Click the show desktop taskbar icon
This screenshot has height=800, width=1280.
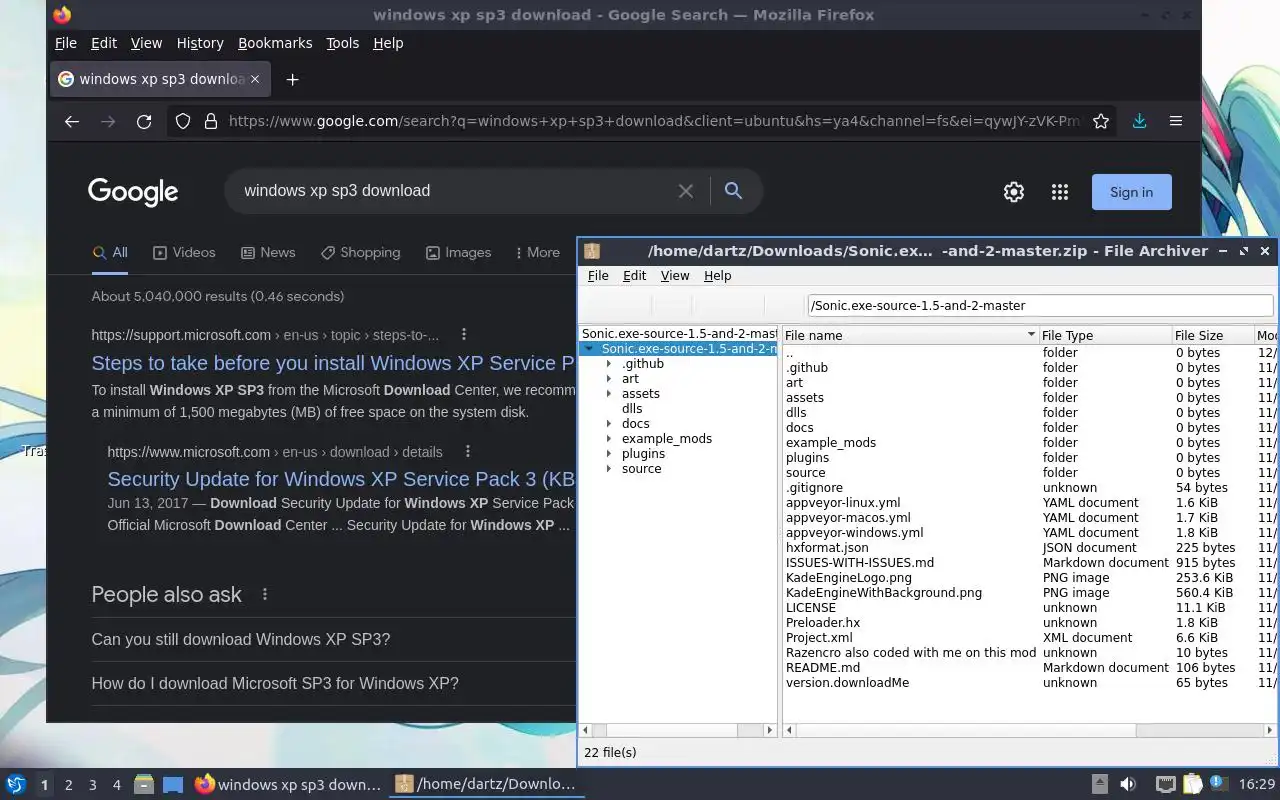click(172, 785)
